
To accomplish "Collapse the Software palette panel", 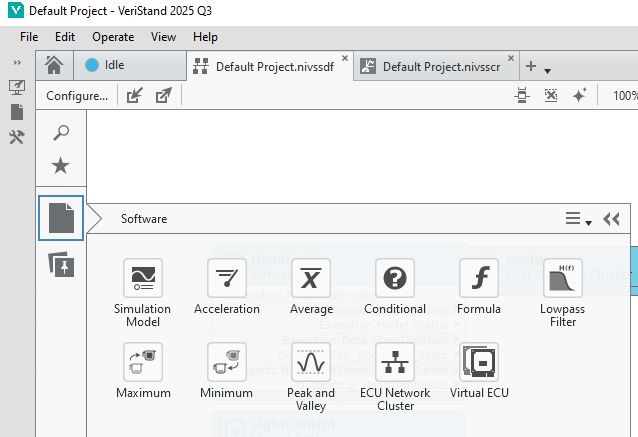I will (x=611, y=219).
